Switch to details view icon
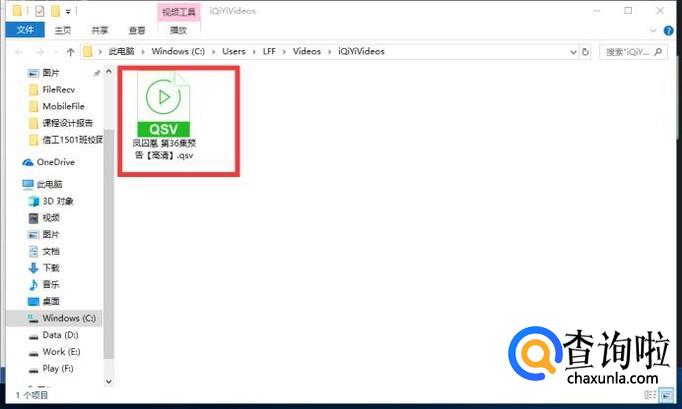This screenshot has height=409, width=682. pos(650,395)
